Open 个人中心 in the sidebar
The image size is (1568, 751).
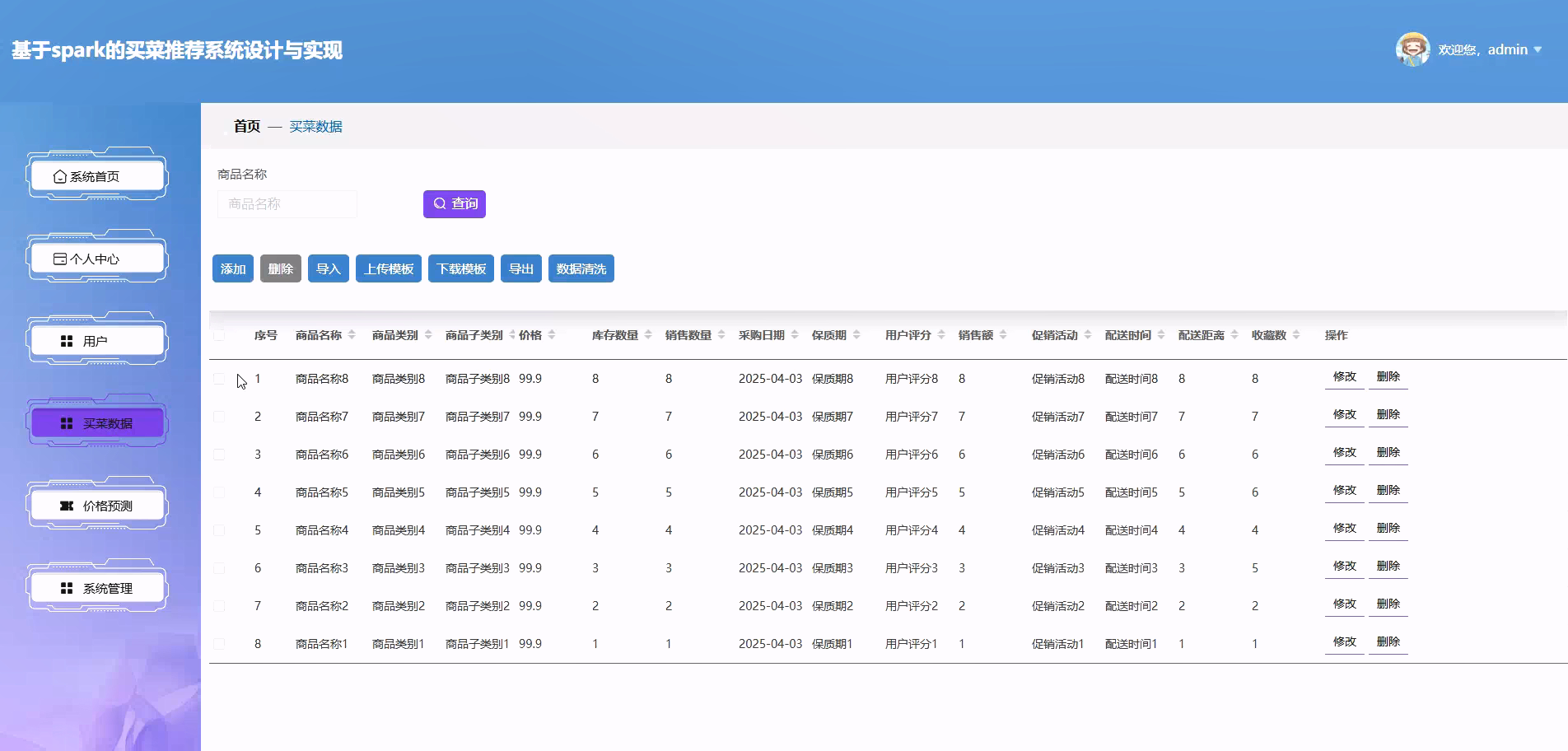pos(97,259)
